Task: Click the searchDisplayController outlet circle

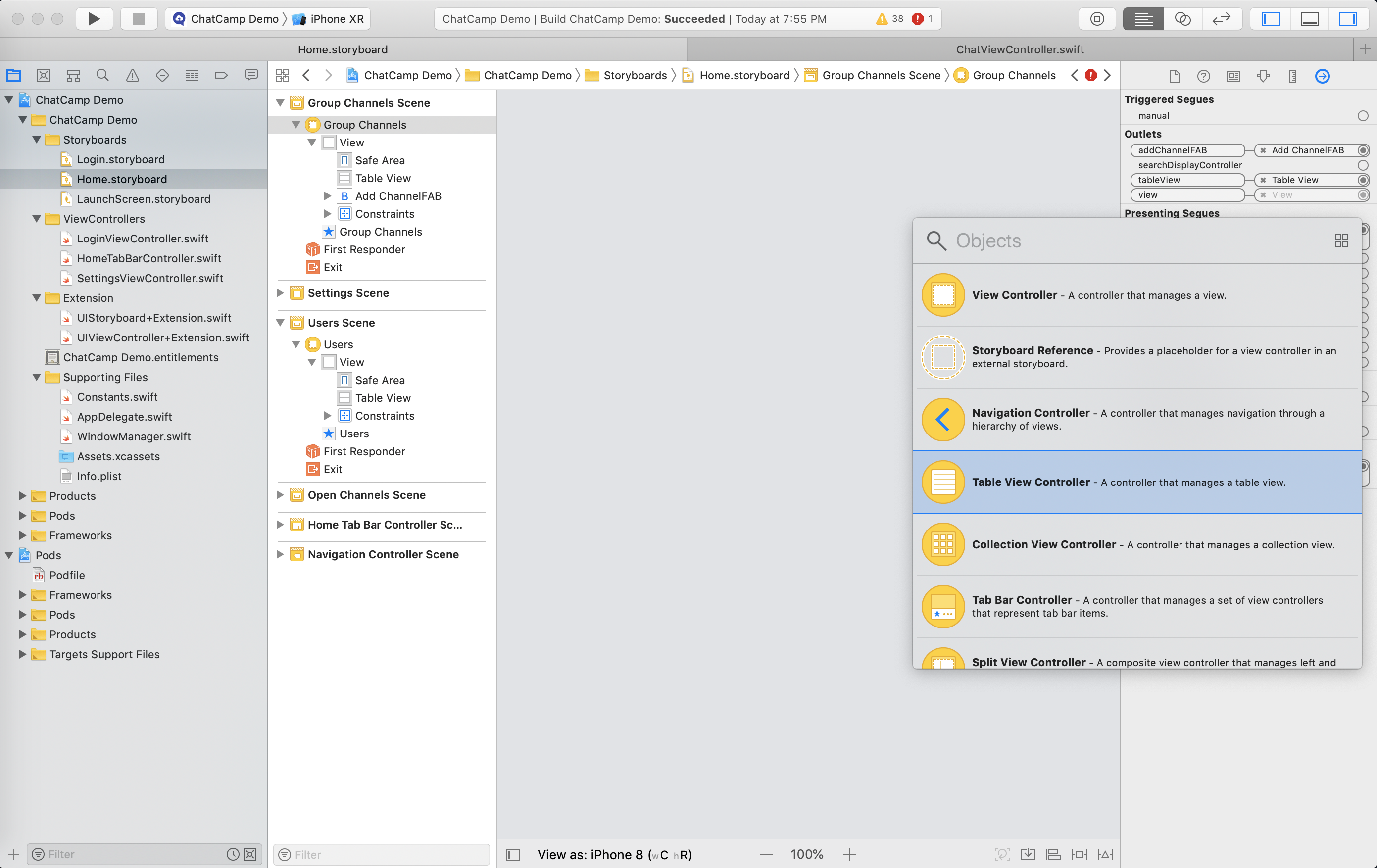Action: pyautogui.click(x=1363, y=165)
